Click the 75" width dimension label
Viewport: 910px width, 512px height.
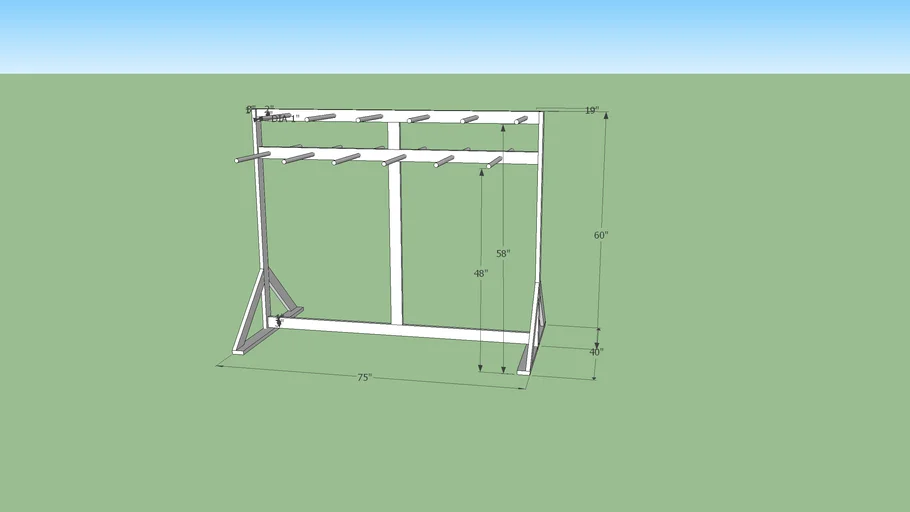365,377
